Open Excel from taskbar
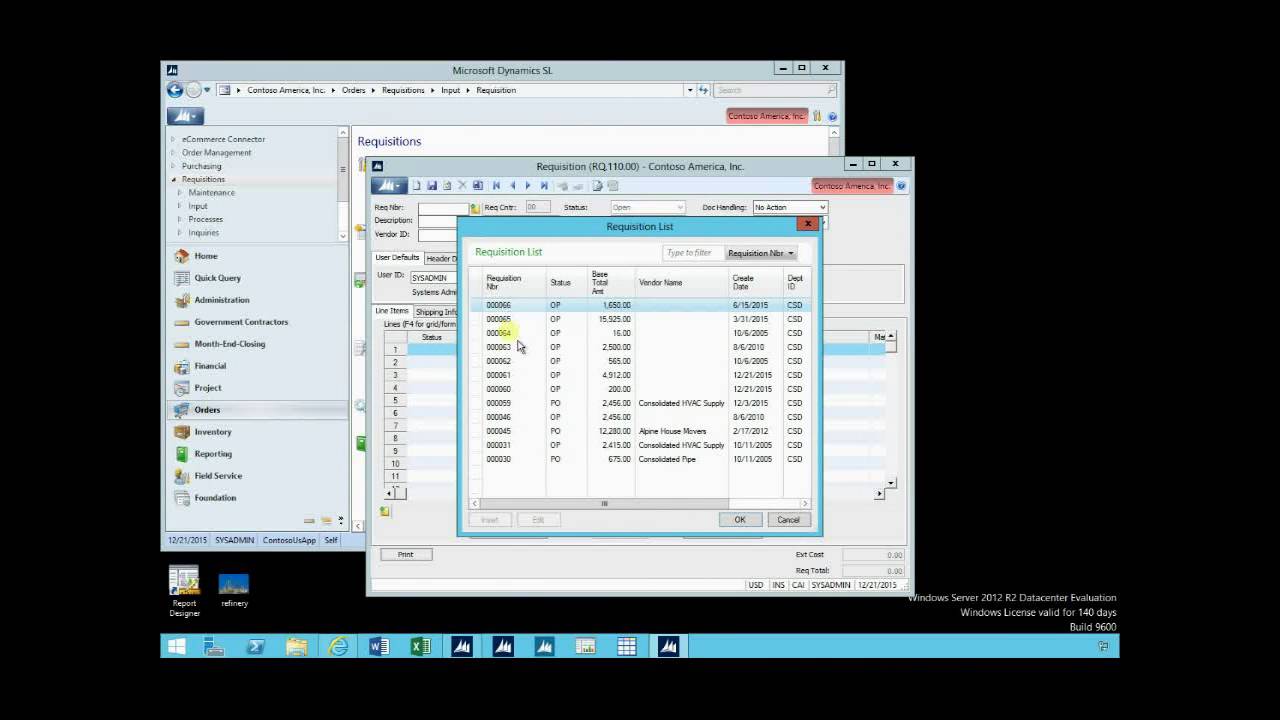The width and height of the screenshot is (1280, 720). point(420,647)
